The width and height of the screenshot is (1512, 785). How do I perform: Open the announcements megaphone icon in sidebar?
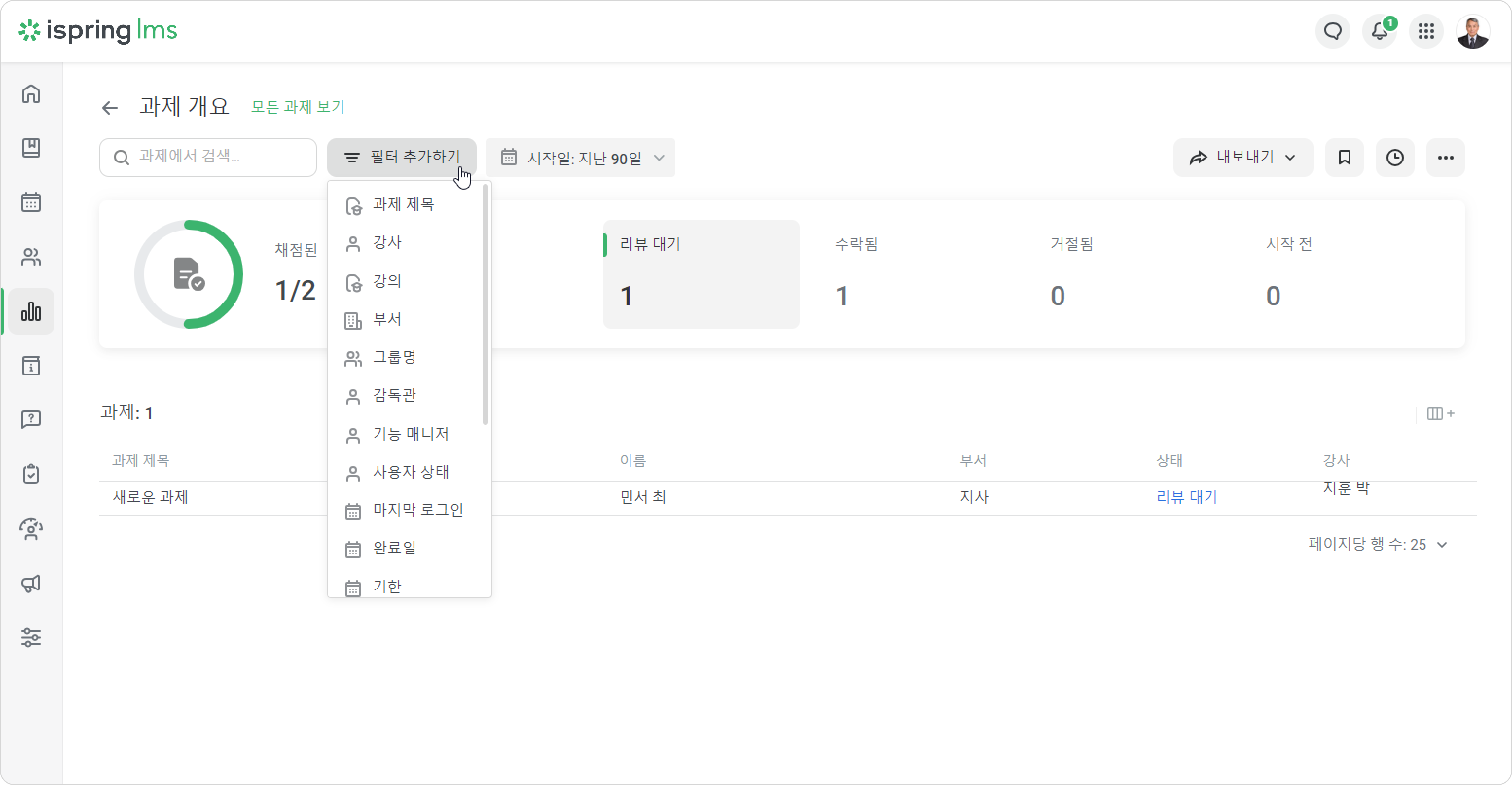click(31, 583)
